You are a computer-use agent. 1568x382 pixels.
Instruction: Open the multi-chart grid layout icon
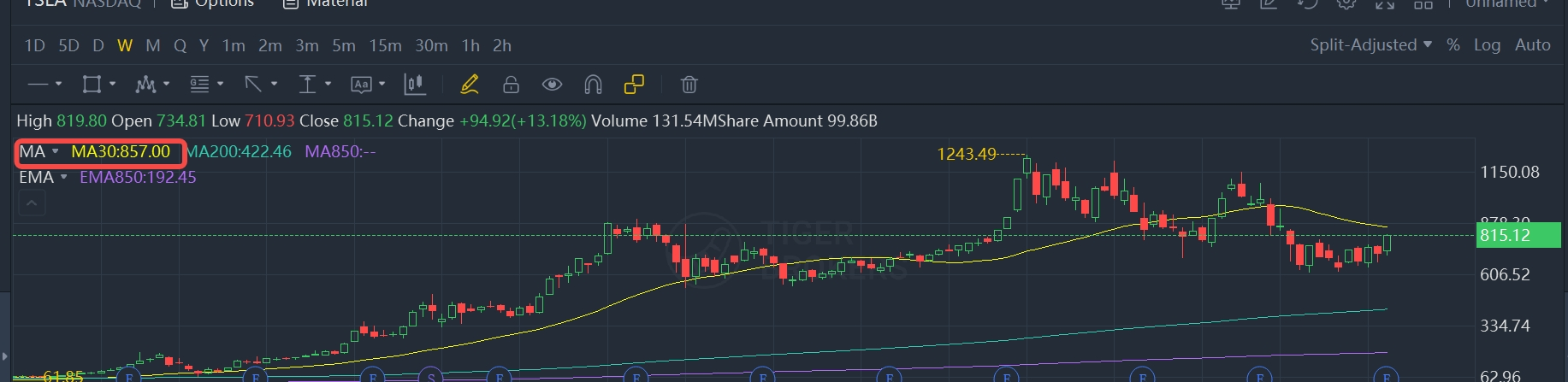[1423, 3]
